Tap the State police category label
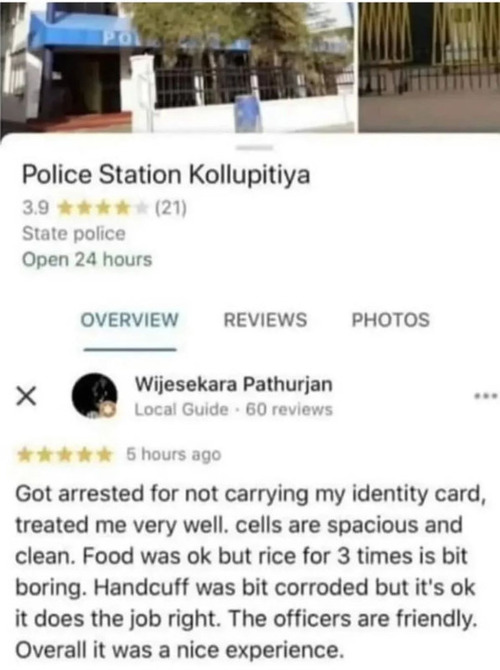500x670 pixels. 74,234
